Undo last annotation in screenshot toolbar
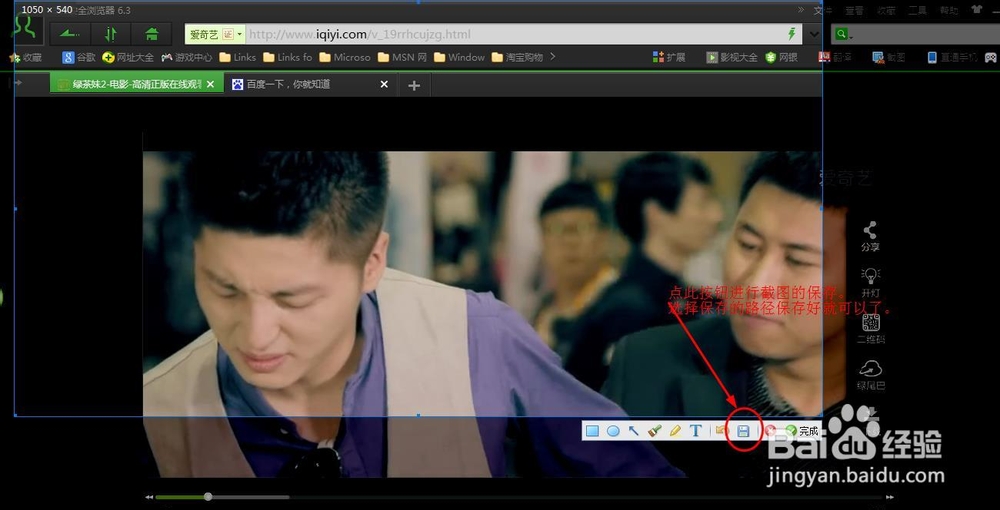1000x510 pixels. click(x=721, y=431)
